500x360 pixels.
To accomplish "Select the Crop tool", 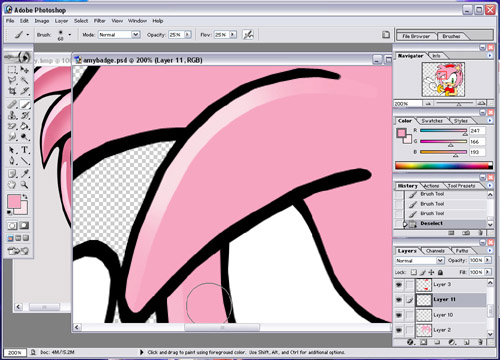I will click(12, 91).
